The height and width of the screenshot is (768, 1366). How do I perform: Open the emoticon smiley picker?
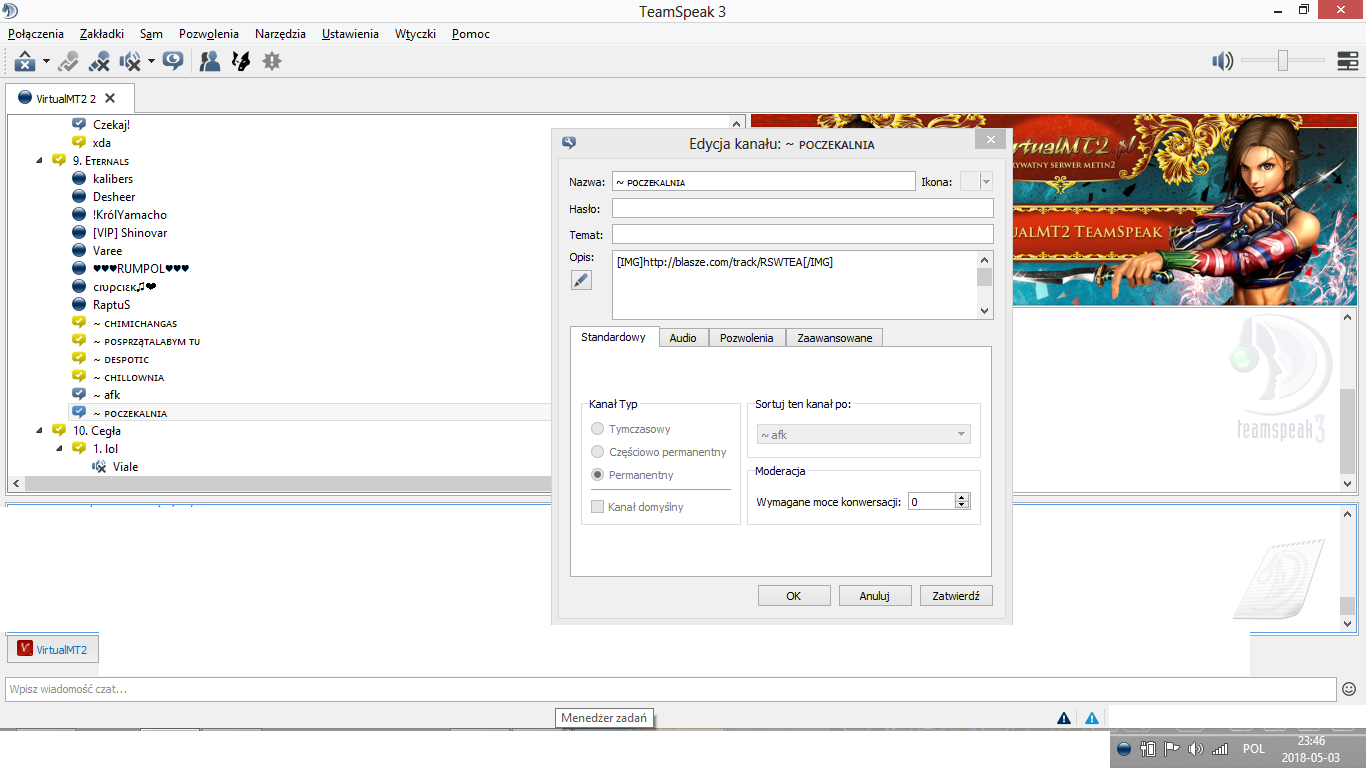(1349, 689)
